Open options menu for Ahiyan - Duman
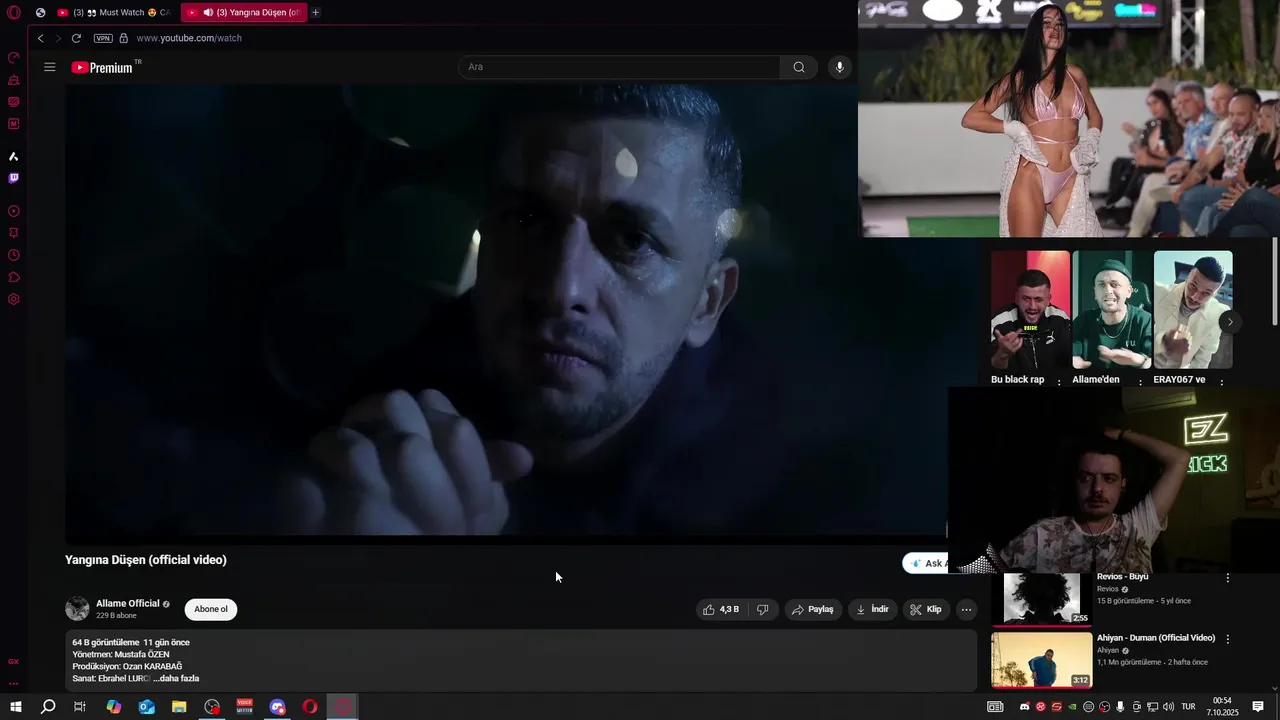This screenshot has width=1280, height=720. point(1228,639)
